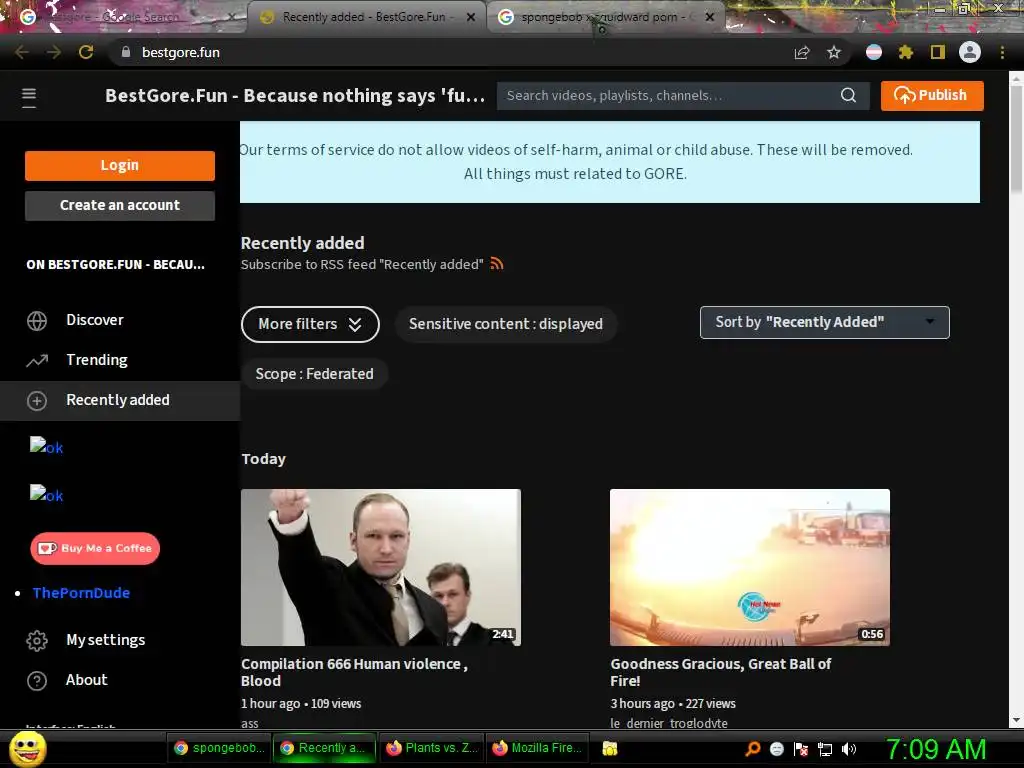Open the fireball video thumbnail
The width and height of the screenshot is (1024, 768).
point(750,568)
